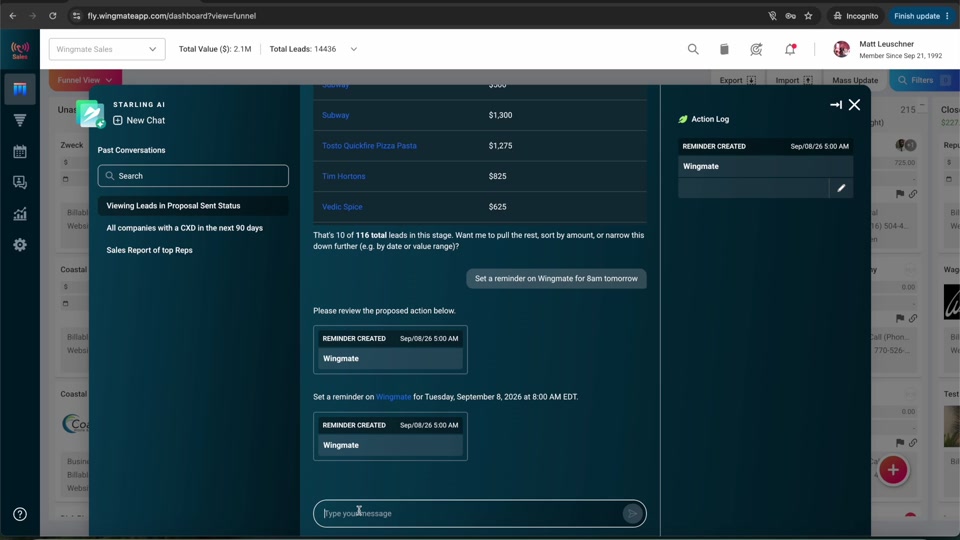Open the filter funnel icon in sidebar
960x540 pixels.
(20, 120)
